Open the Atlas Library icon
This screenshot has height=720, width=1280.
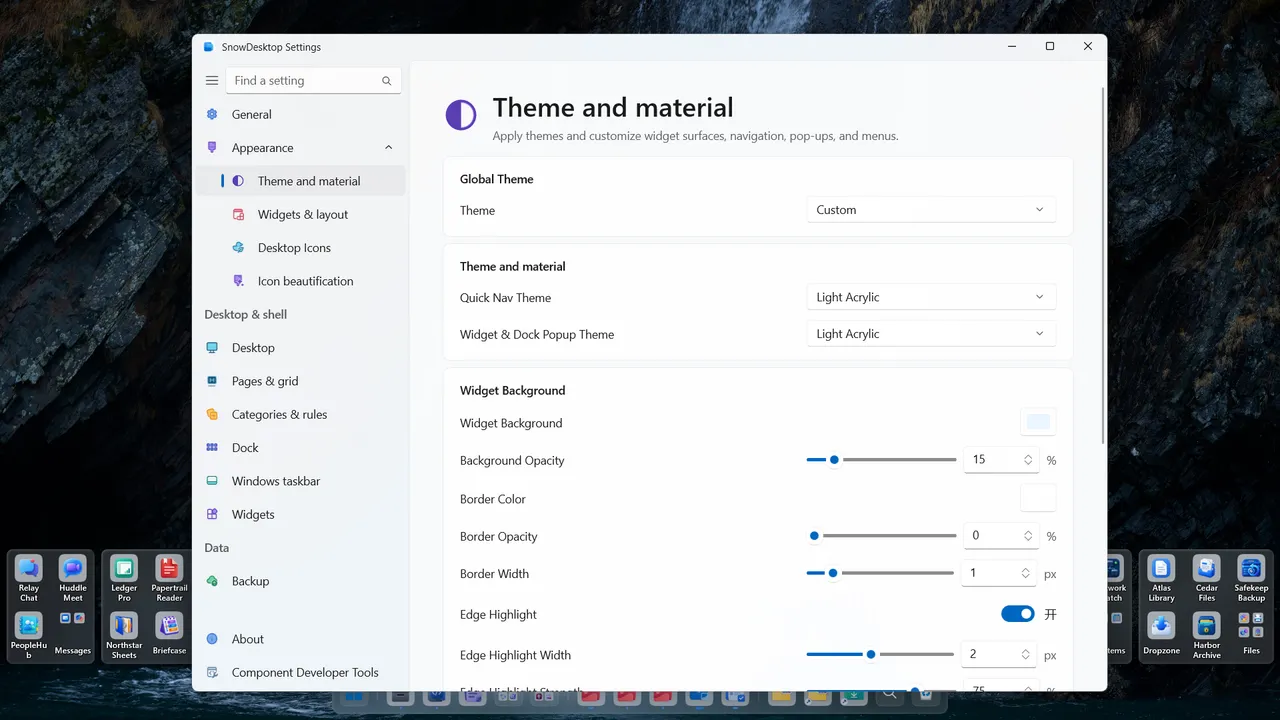click(1161, 579)
